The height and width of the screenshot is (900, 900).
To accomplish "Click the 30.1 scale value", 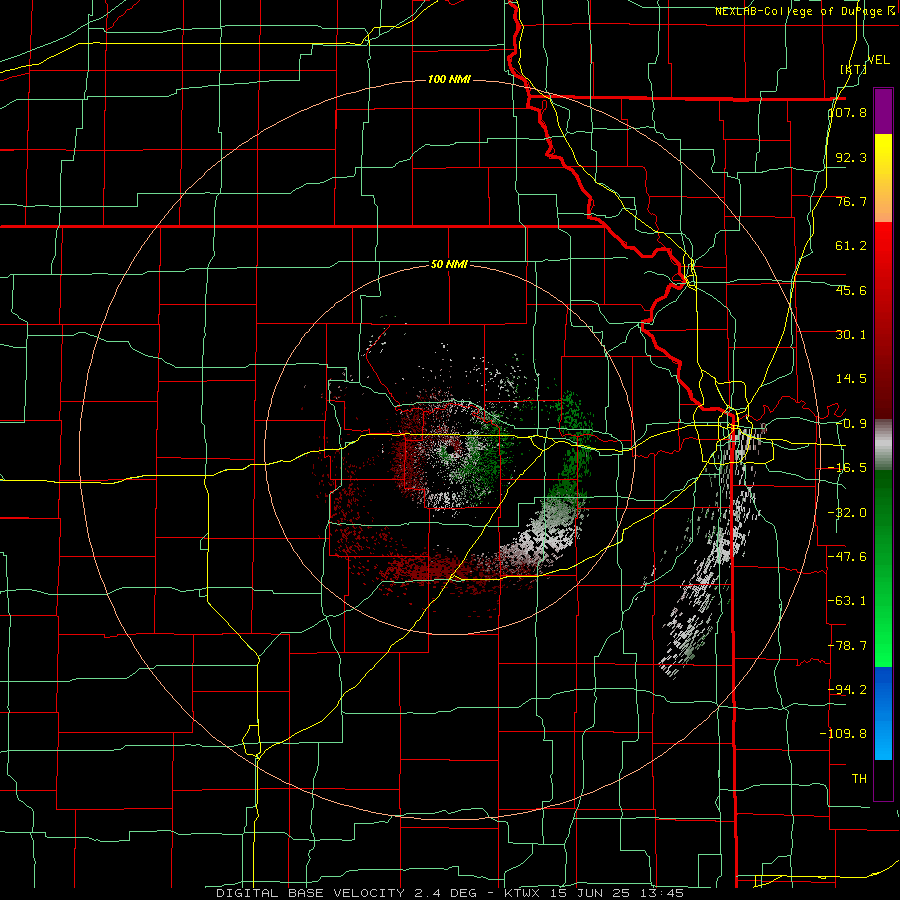I will click(x=851, y=335).
